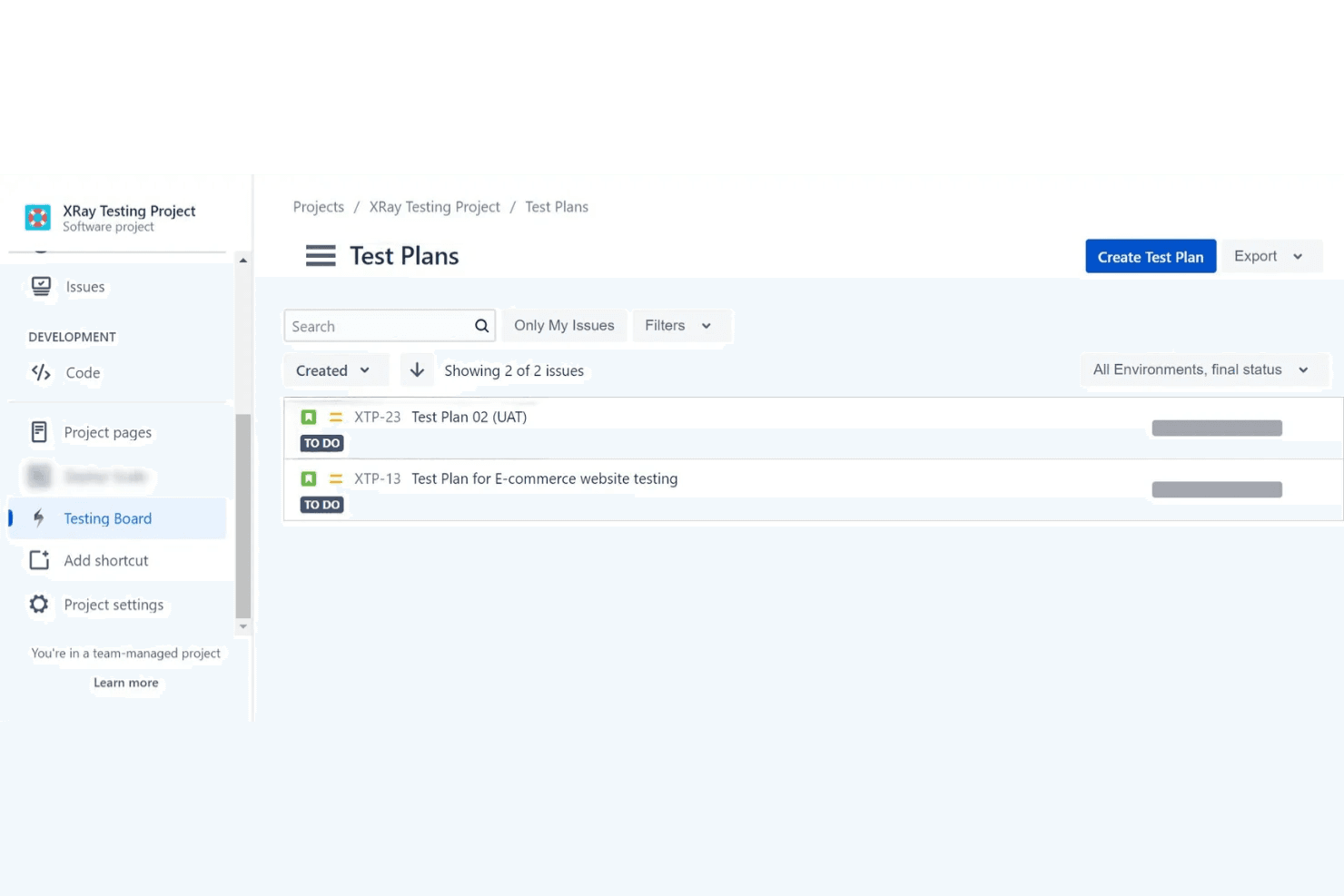Click the green test plan icon for XTP-23

tap(309, 417)
